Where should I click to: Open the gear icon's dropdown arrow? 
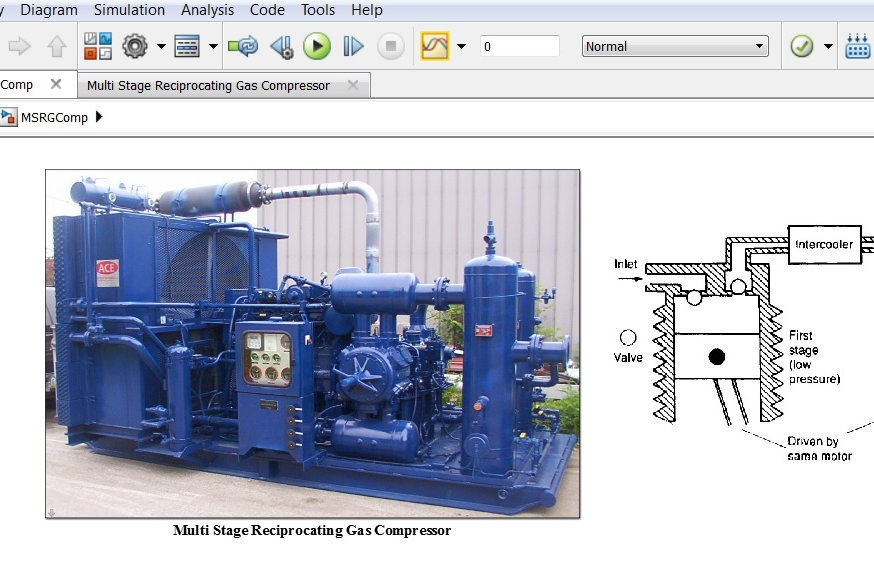(x=159, y=46)
